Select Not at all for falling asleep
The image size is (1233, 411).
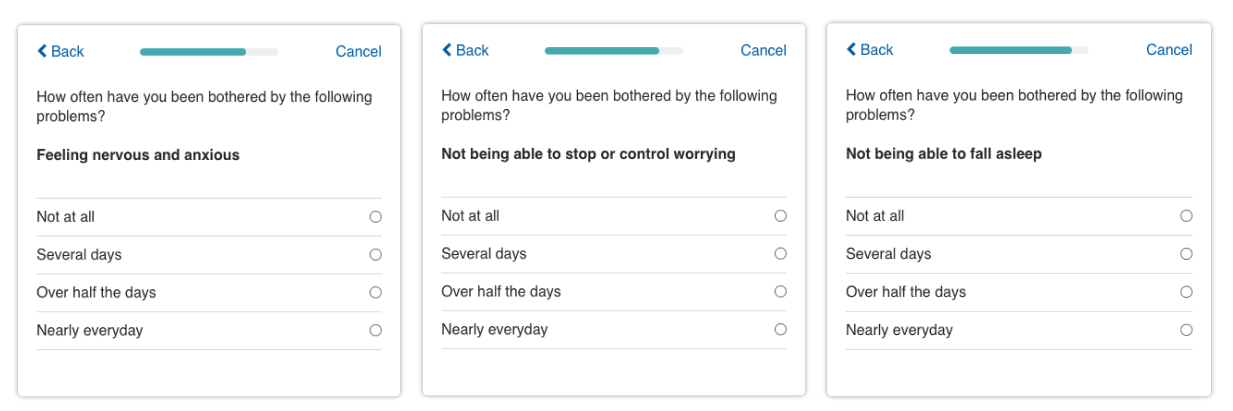1186,216
